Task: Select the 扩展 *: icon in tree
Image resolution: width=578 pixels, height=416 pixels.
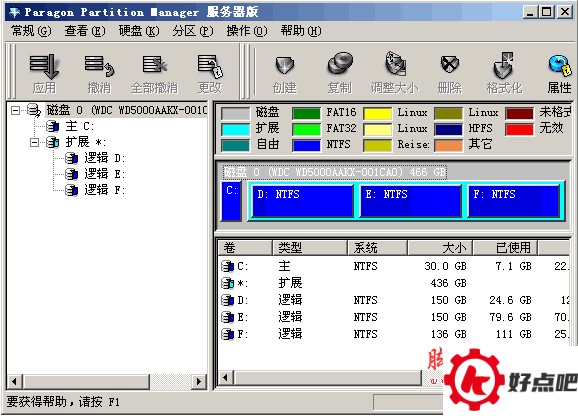Action: (53, 142)
